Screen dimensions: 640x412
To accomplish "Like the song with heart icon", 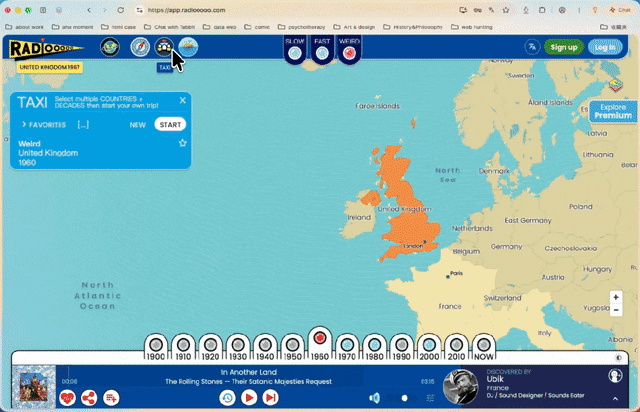I will [67, 398].
